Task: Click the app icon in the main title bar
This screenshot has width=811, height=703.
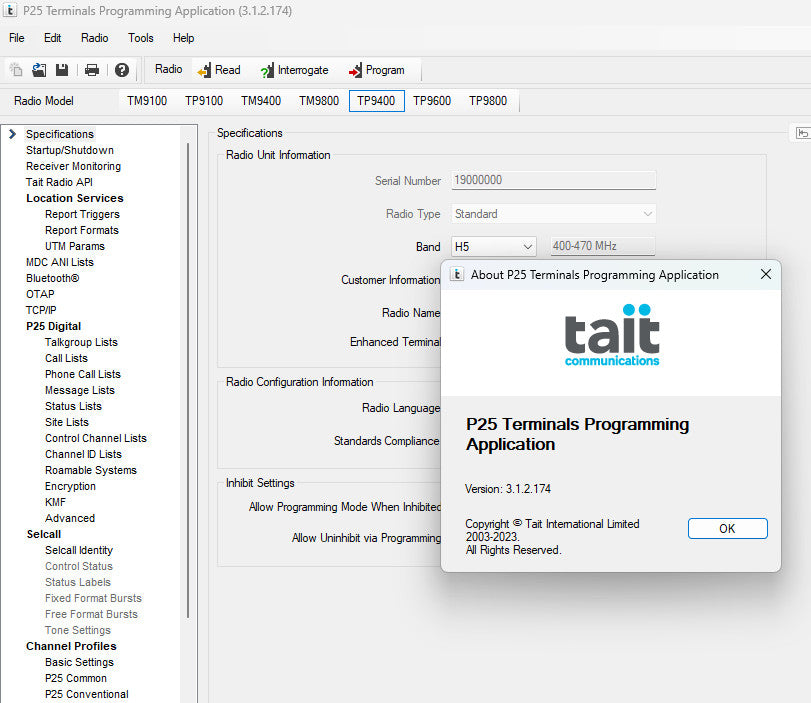Action: [x=10, y=10]
